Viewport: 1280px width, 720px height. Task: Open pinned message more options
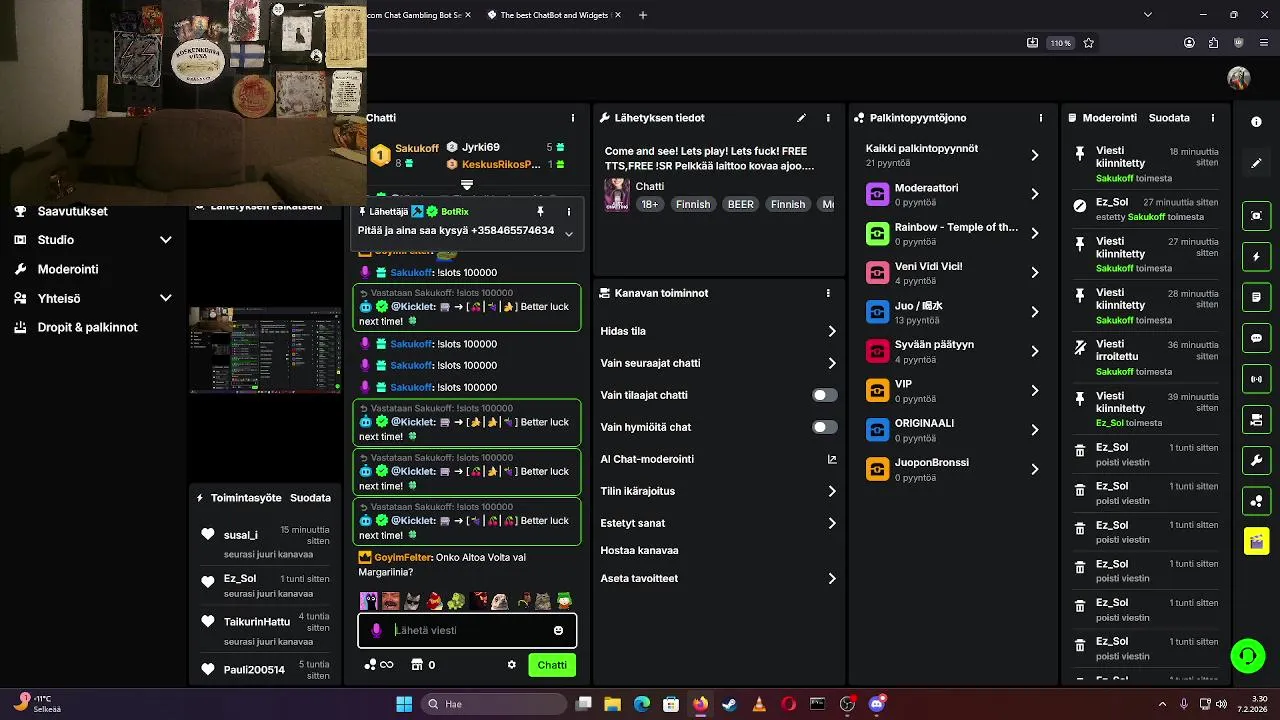tap(569, 212)
